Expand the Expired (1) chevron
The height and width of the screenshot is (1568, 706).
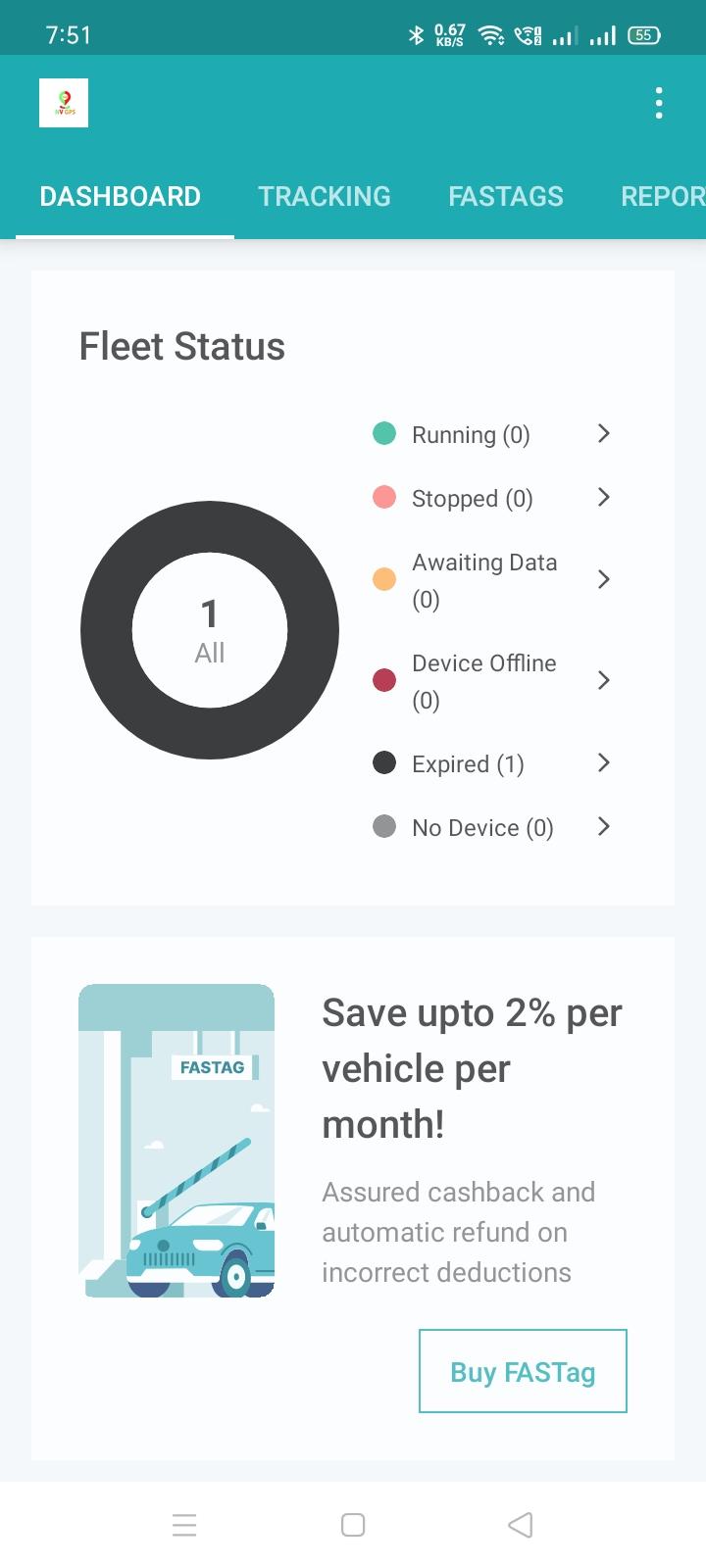click(x=604, y=762)
